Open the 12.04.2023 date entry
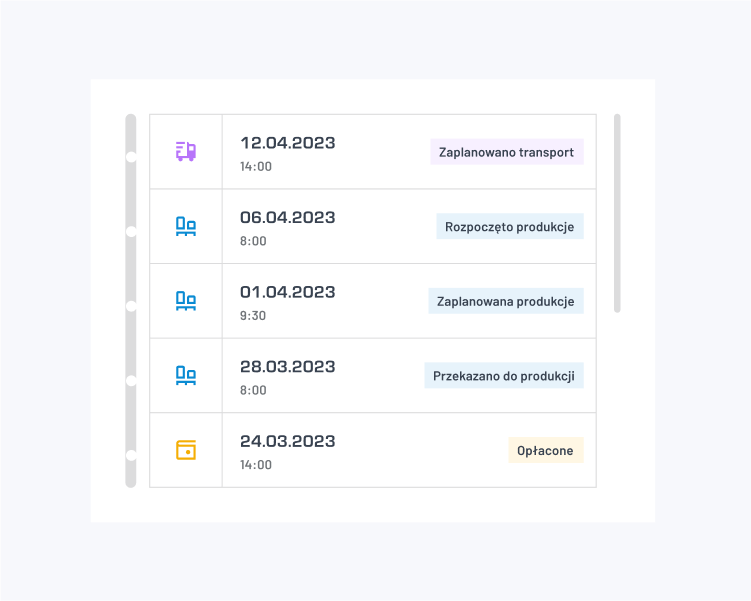 tap(287, 143)
